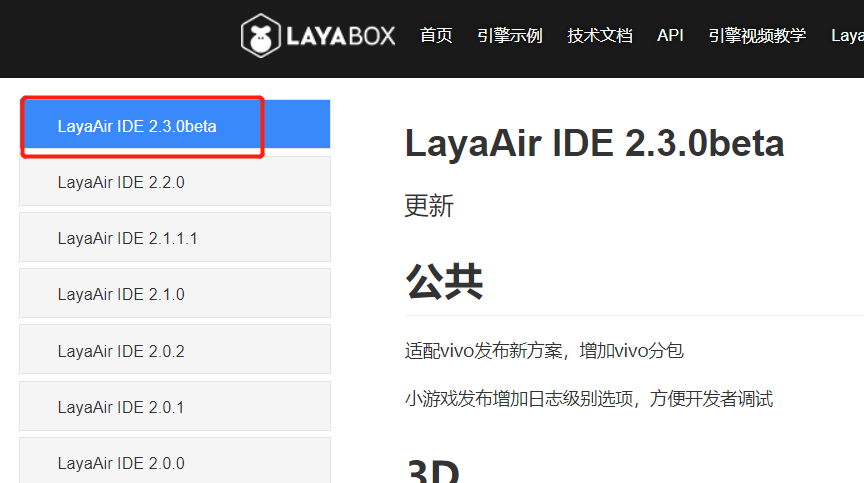
Task: Select LayaAir IDE 2.2.0 version entry
Action: point(175,181)
